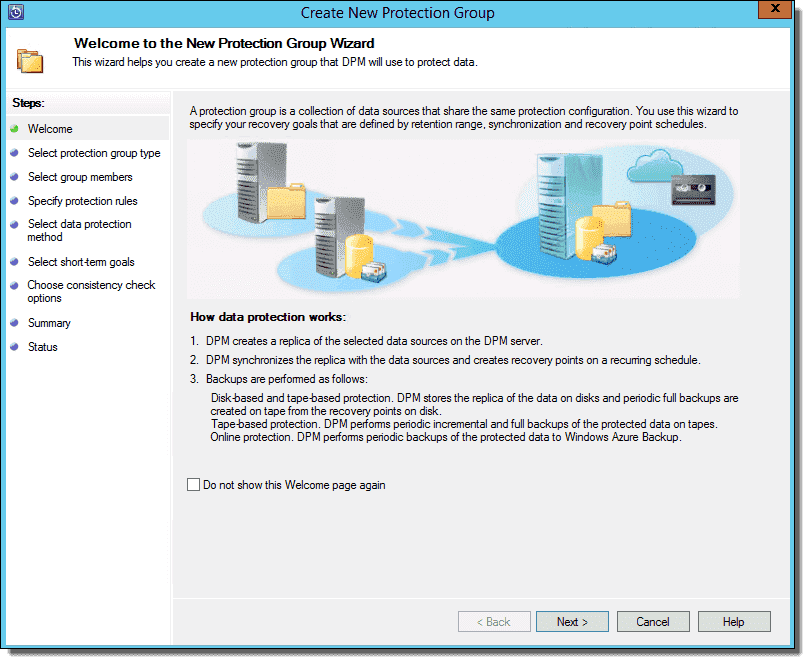The height and width of the screenshot is (664, 810).
Task: Cancel the protection group wizard
Action: click(x=653, y=622)
